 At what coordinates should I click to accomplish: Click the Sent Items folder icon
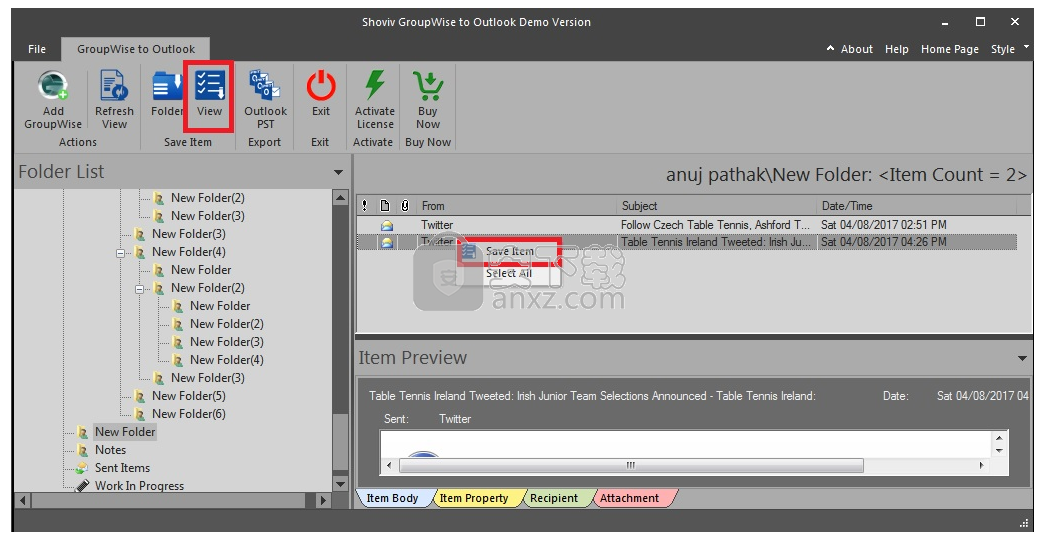pyautogui.click(x=81, y=468)
